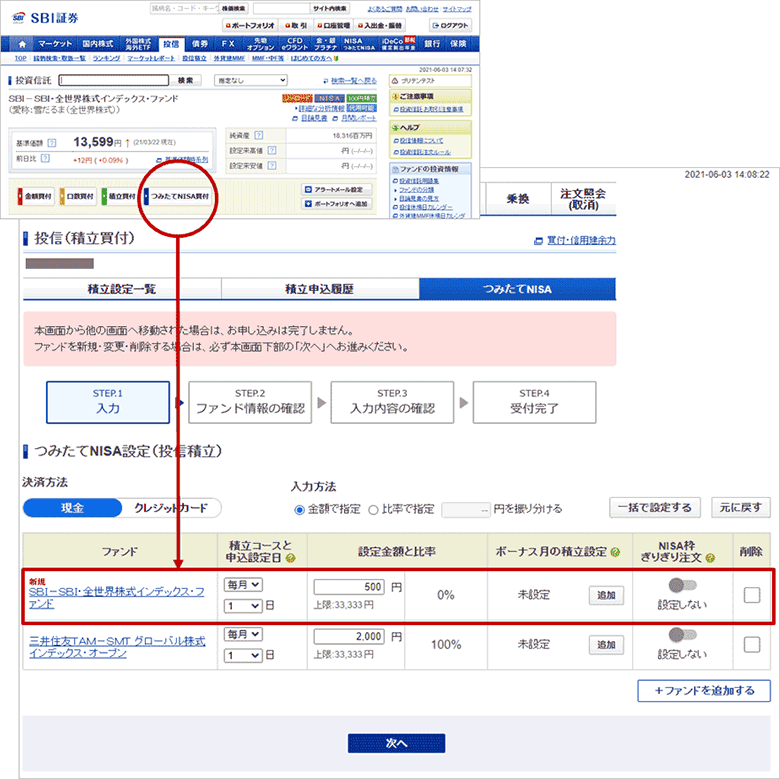Click 投資信託 search text field
The width and height of the screenshot is (780, 779).
[x=113, y=80]
